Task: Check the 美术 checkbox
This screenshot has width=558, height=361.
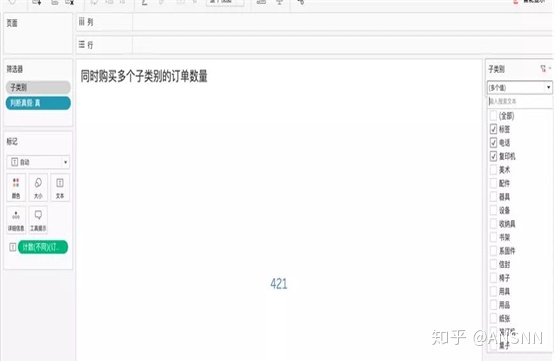Action: tap(493, 170)
